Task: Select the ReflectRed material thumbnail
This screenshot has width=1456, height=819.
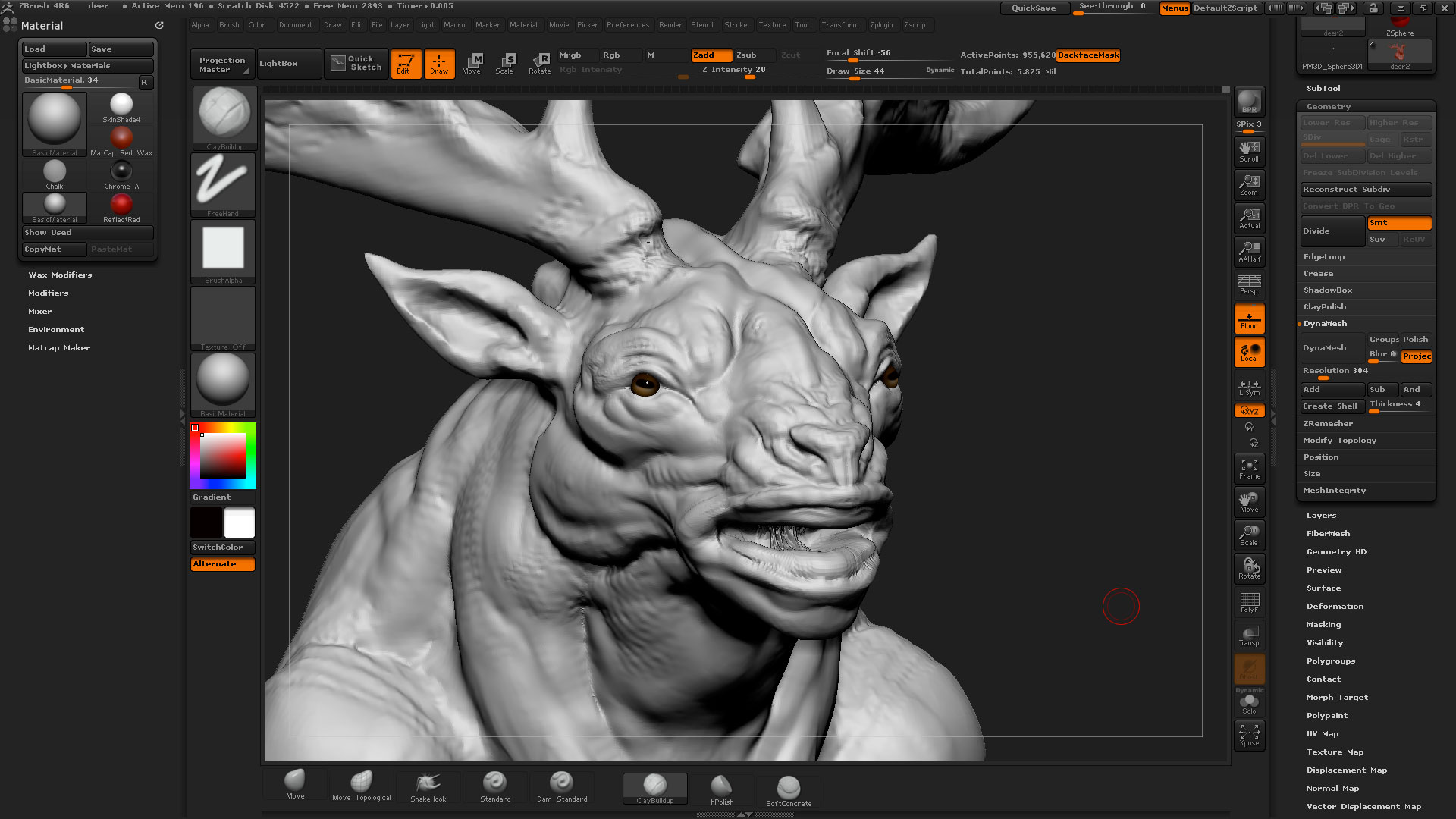Action: tap(121, 206)
